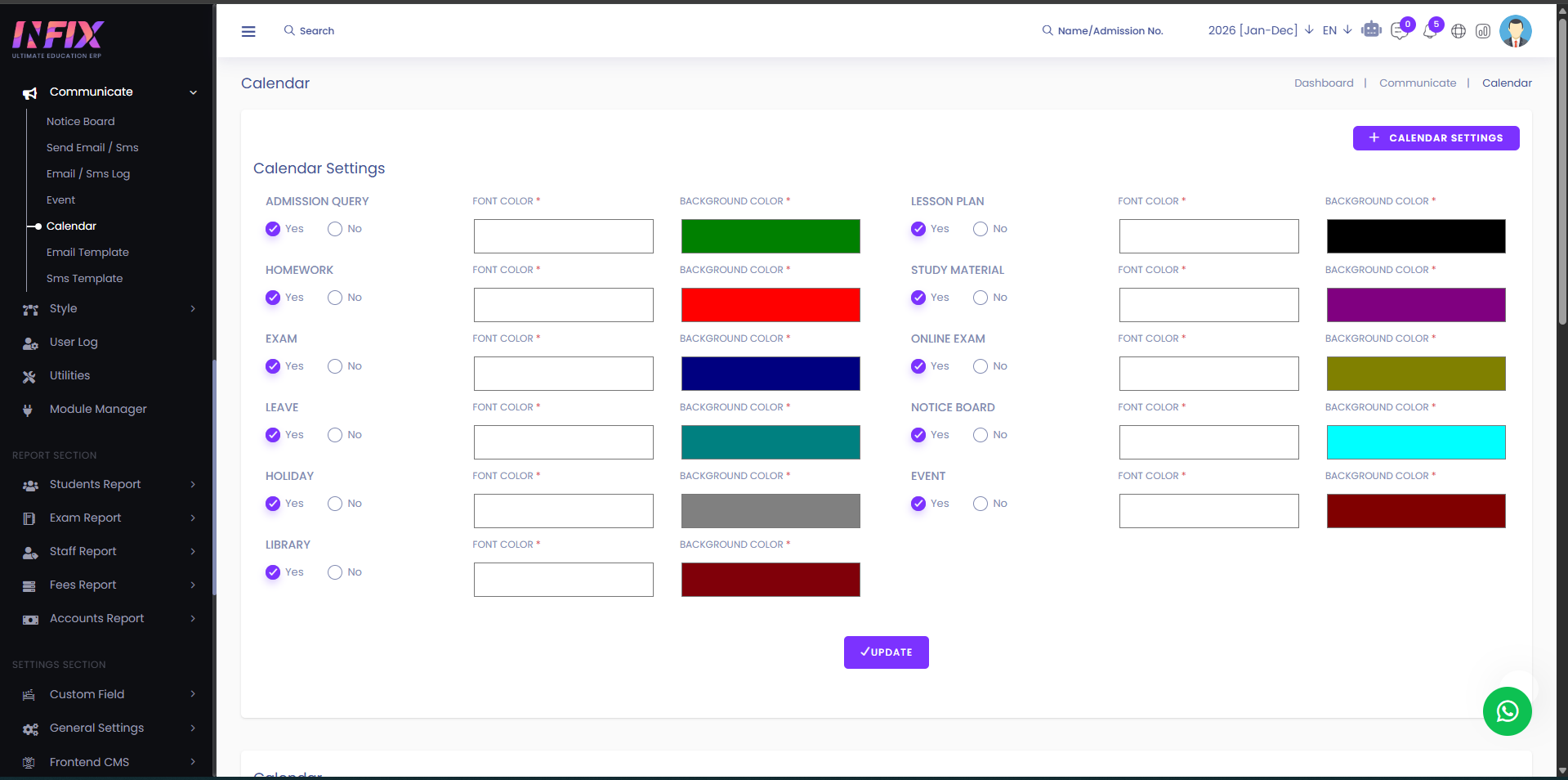The height and width of the screenshot is (780, 1568).
Task: Click the globe website icon
Action: pyautogui.click(x=1459, y=31)
